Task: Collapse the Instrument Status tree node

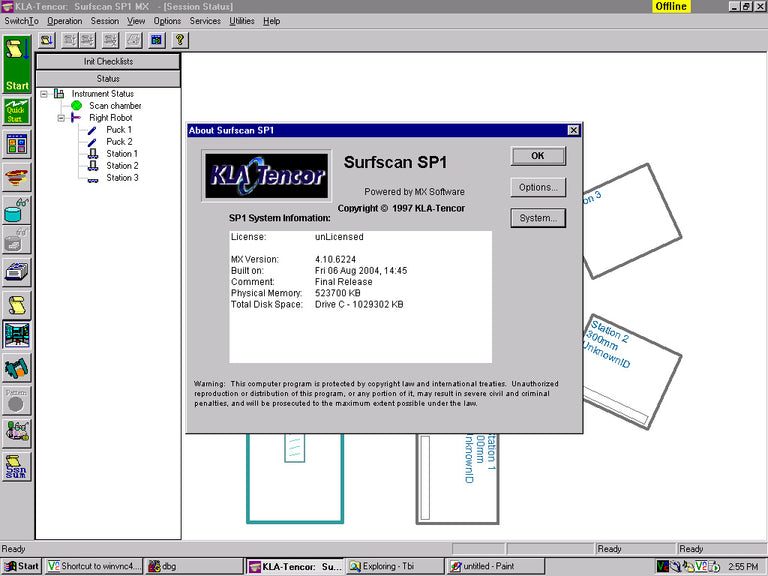Action: 44,94
